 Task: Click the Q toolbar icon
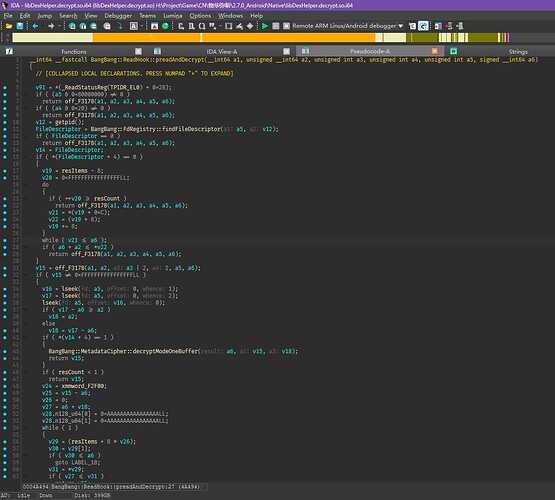pyautogui.click(x=202, y=26)
